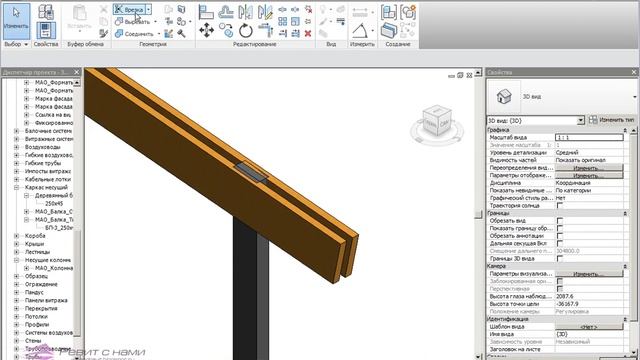This screenshot has width=640, height=360.
Task: Click the Имя вида {3D} field
Action: click(x=589, y=334)
